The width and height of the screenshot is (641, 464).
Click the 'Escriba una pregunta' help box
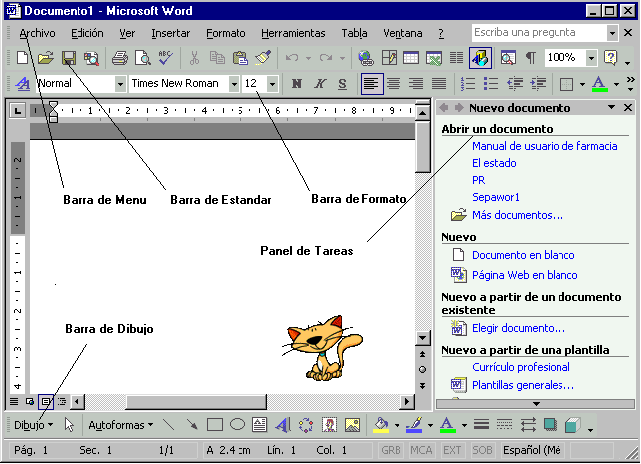coord(537,33)
